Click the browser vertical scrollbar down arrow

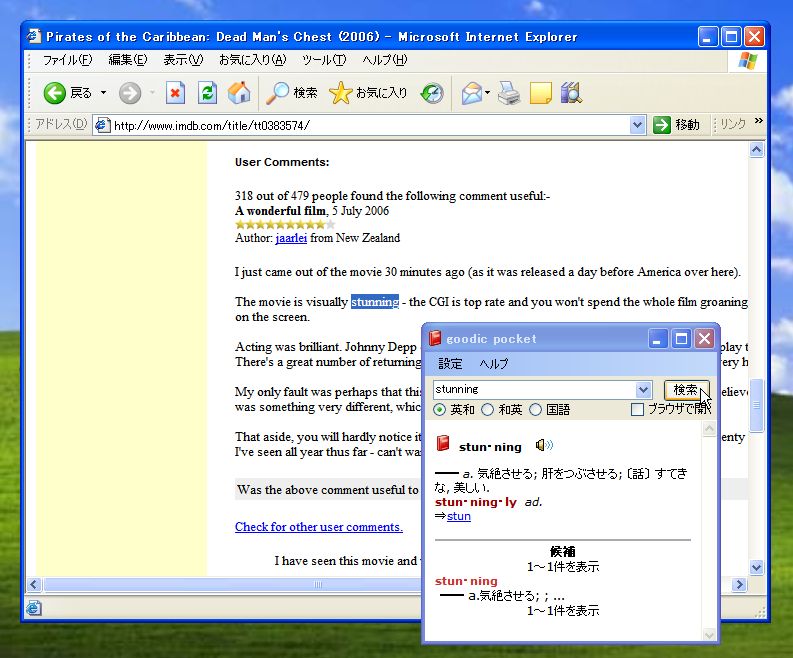pos(757,567)
